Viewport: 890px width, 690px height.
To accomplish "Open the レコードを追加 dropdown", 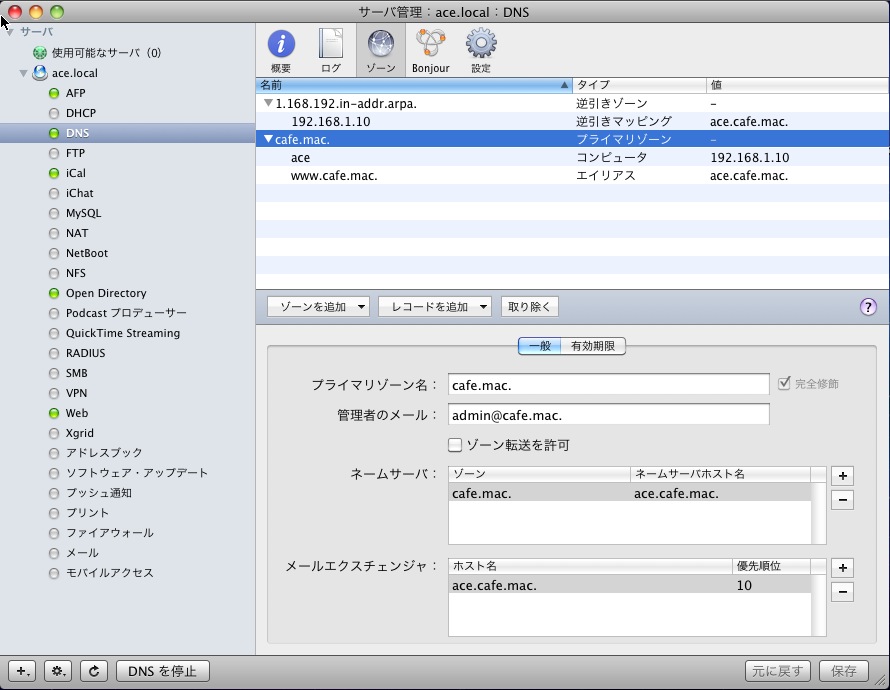I will pos(434,306).
